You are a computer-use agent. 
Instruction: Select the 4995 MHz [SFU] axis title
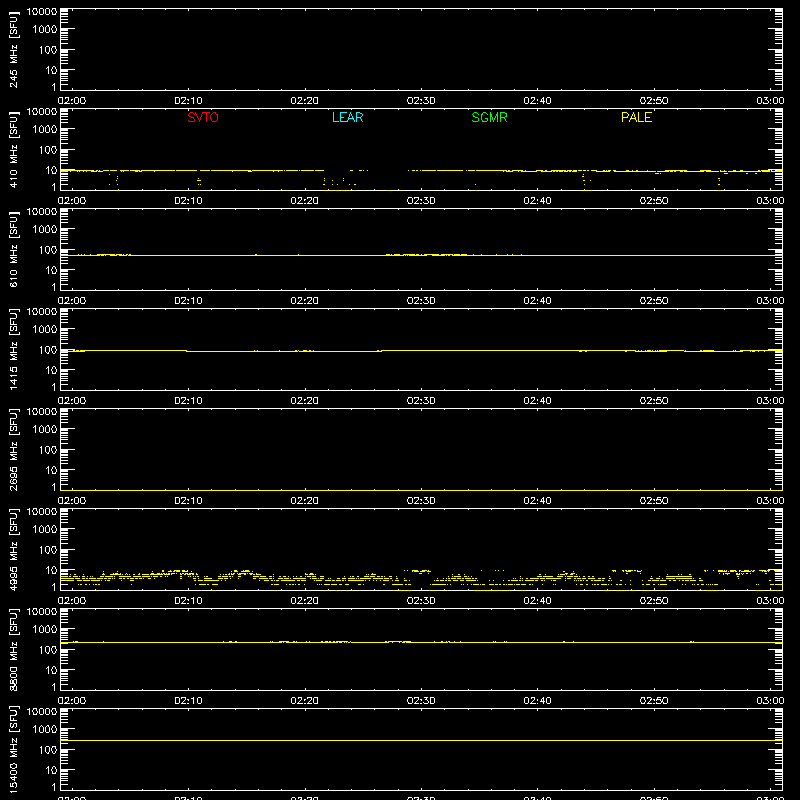[x=13, y=549]
